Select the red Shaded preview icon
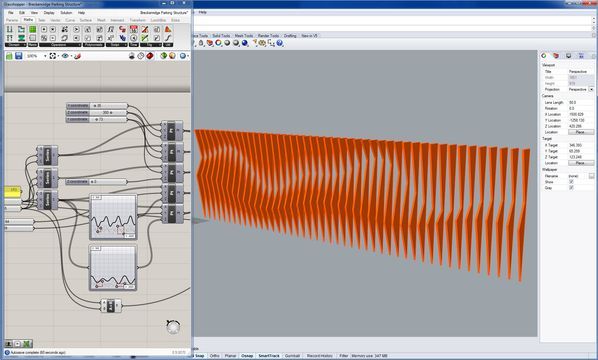The height and width of the screenshot is (360, 598). (x=150, y=56)
